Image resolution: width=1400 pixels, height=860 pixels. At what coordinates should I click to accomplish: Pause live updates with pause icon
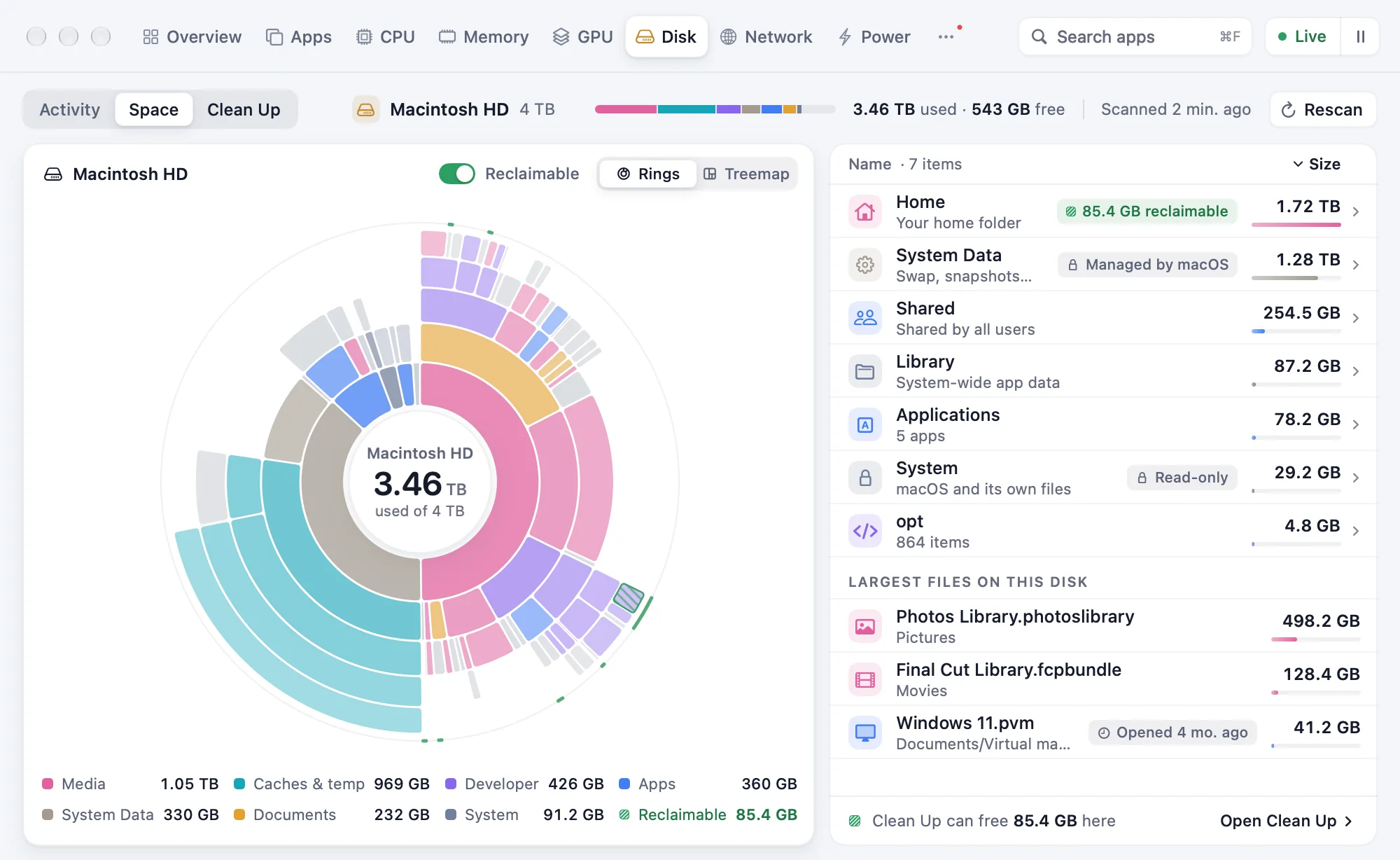[x=1360, y=36]
